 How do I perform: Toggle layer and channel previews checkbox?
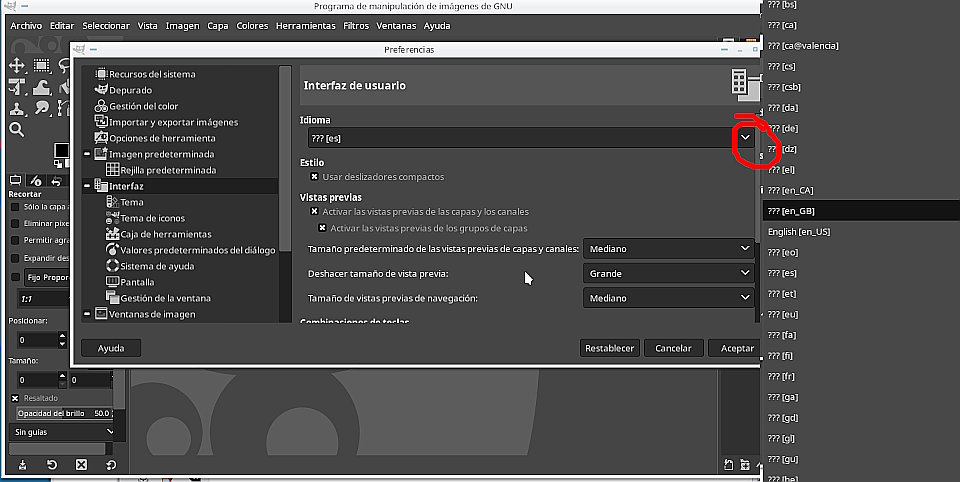tap(314, 211)
